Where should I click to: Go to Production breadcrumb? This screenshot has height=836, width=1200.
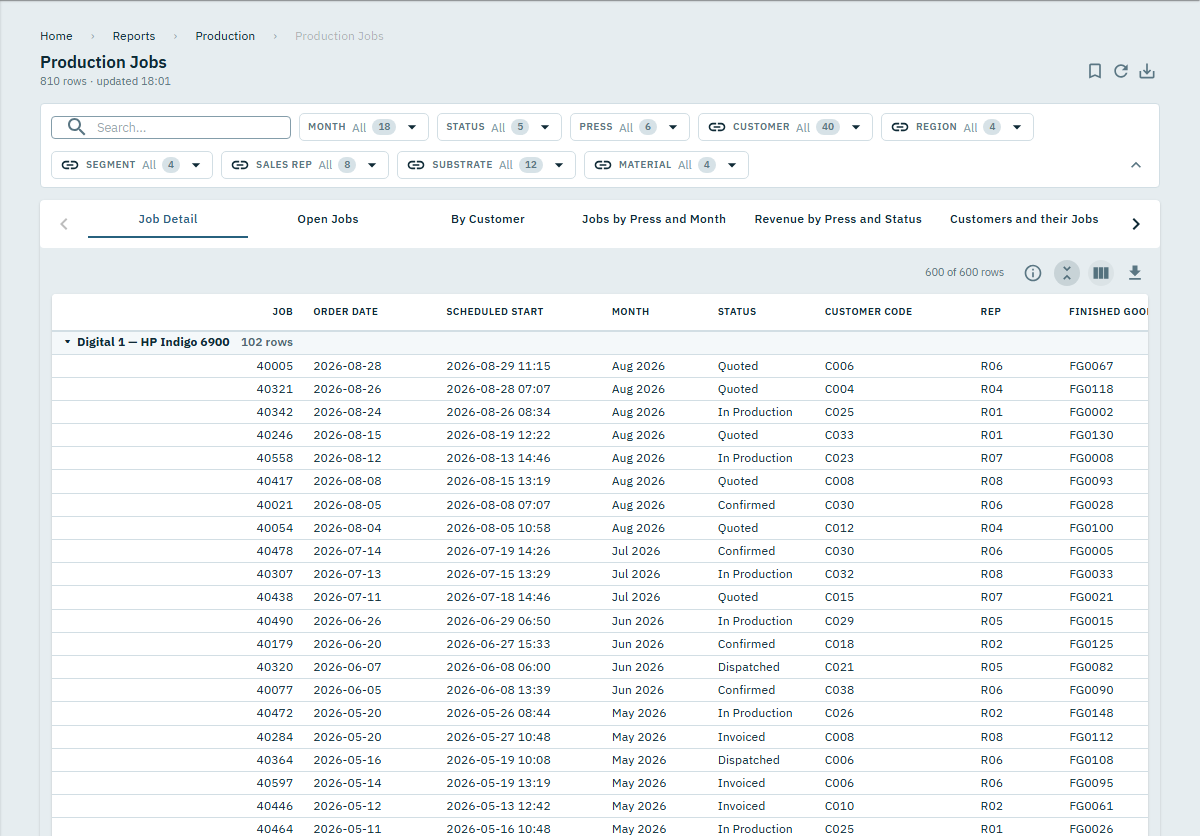(x=225, y=36)
